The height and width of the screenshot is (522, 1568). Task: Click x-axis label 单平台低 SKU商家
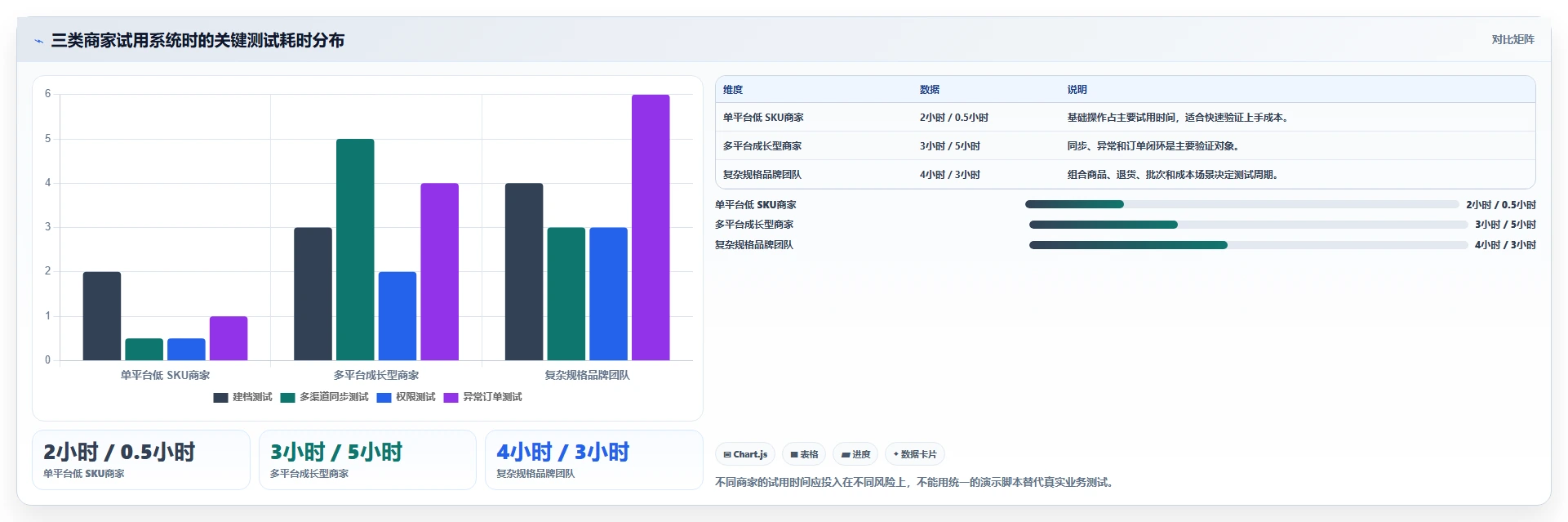coord(166,375)
